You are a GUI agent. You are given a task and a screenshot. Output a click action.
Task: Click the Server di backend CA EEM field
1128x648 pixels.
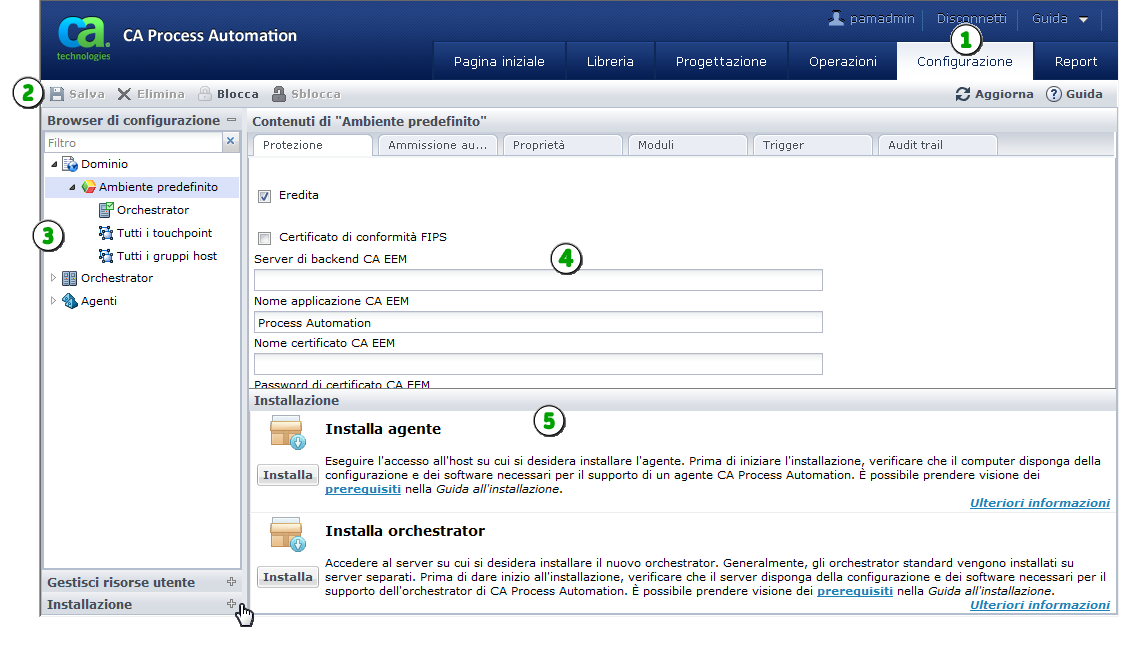[538, 280]
